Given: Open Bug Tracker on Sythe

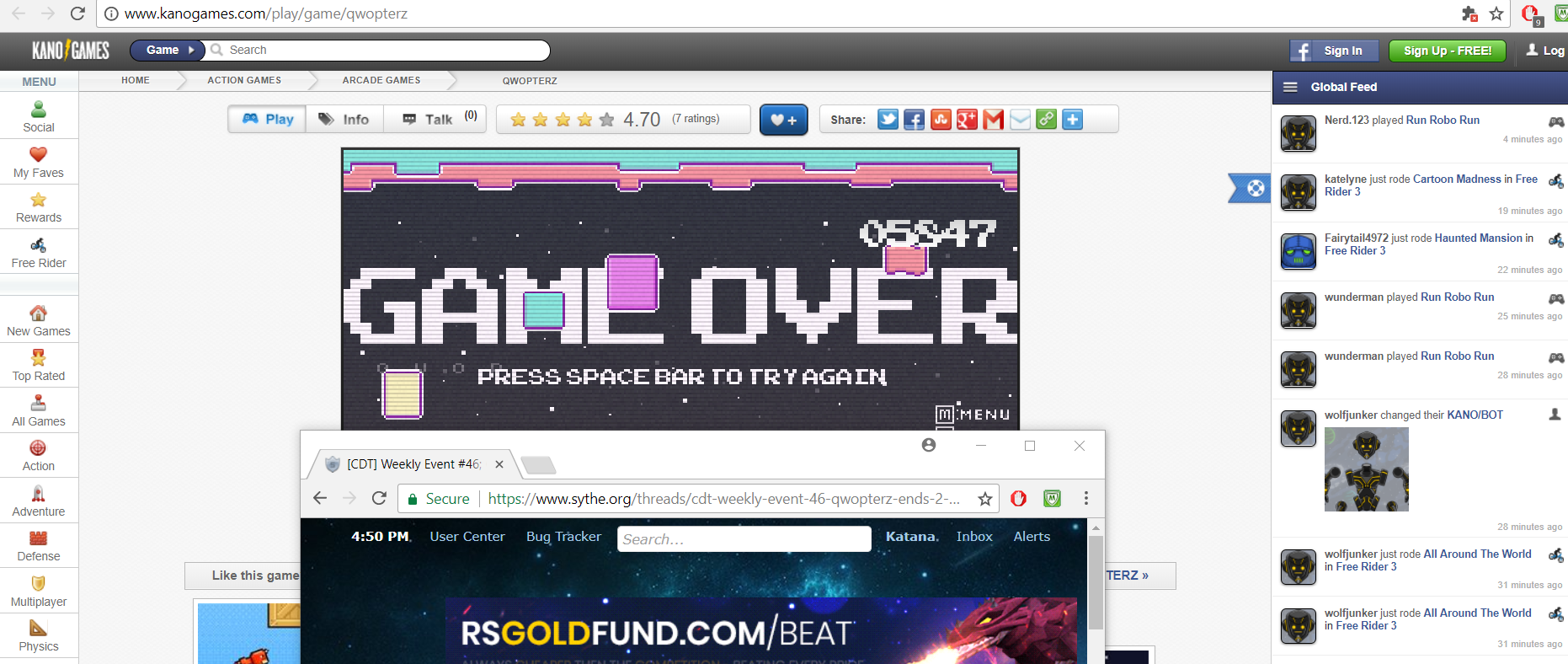Looking at the screenshot, I should click(563, 537).
